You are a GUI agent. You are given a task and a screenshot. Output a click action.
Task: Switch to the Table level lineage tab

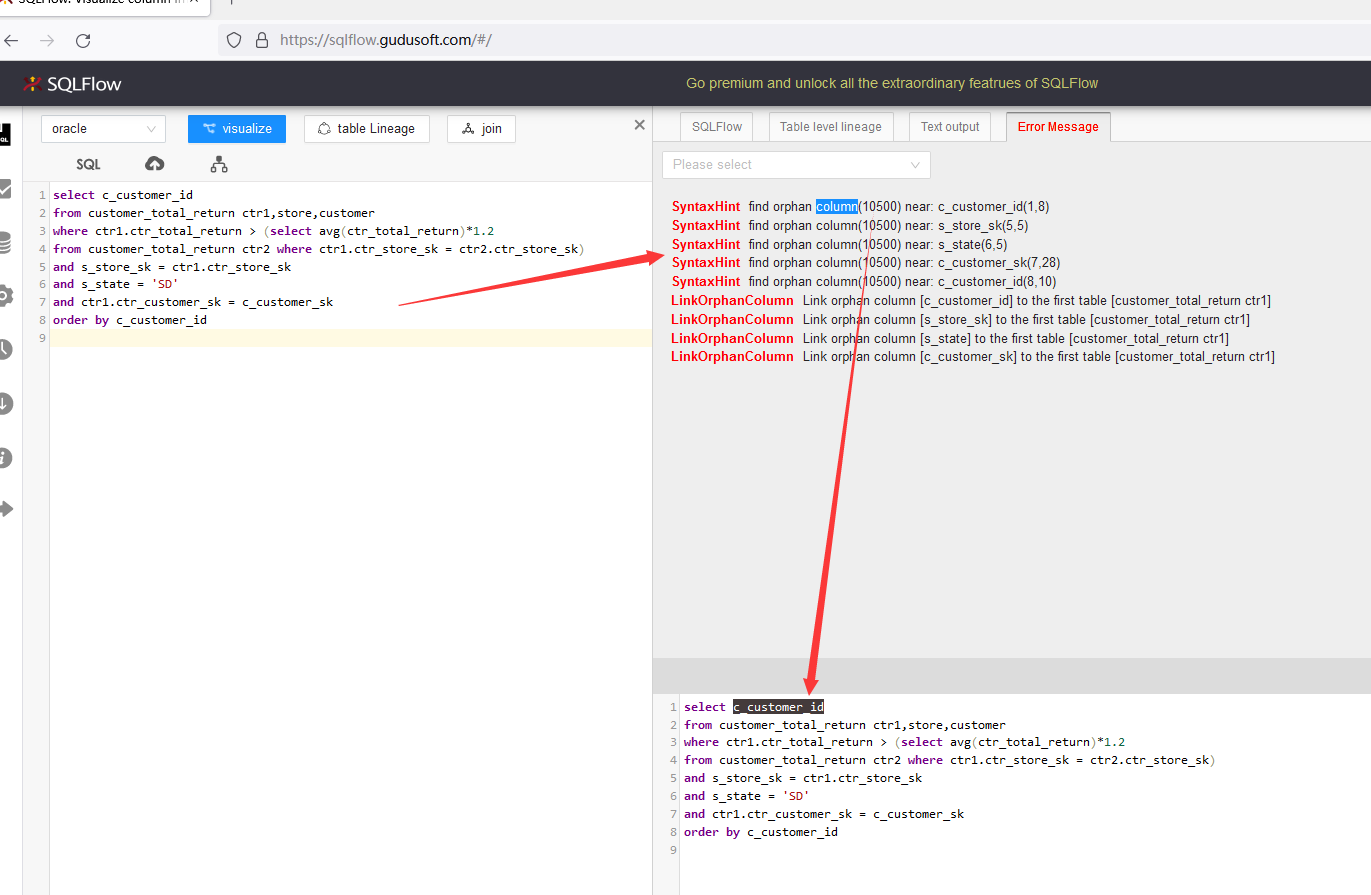(828, 126)
